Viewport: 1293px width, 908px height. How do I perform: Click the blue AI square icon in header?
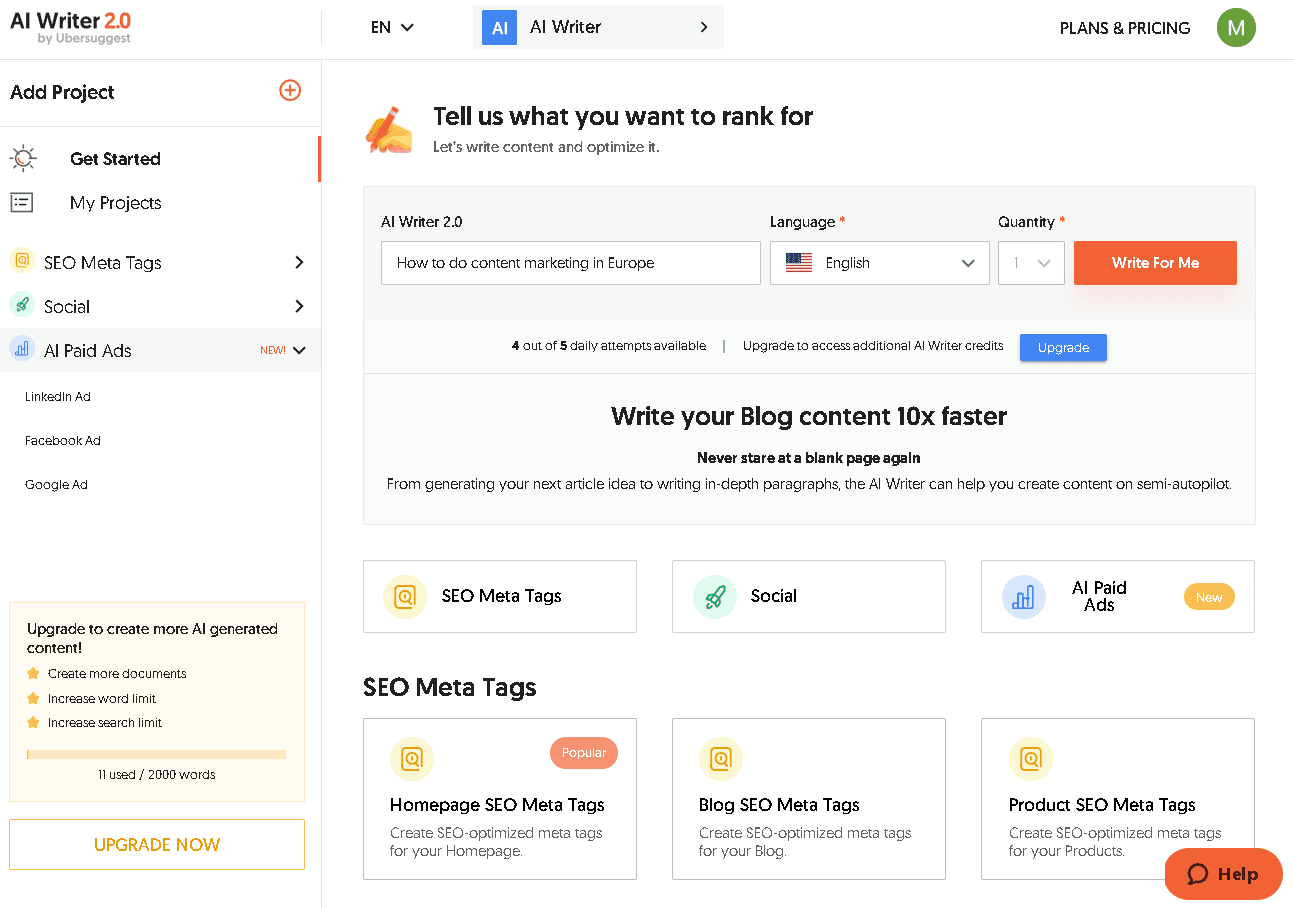tap(500, 27)
